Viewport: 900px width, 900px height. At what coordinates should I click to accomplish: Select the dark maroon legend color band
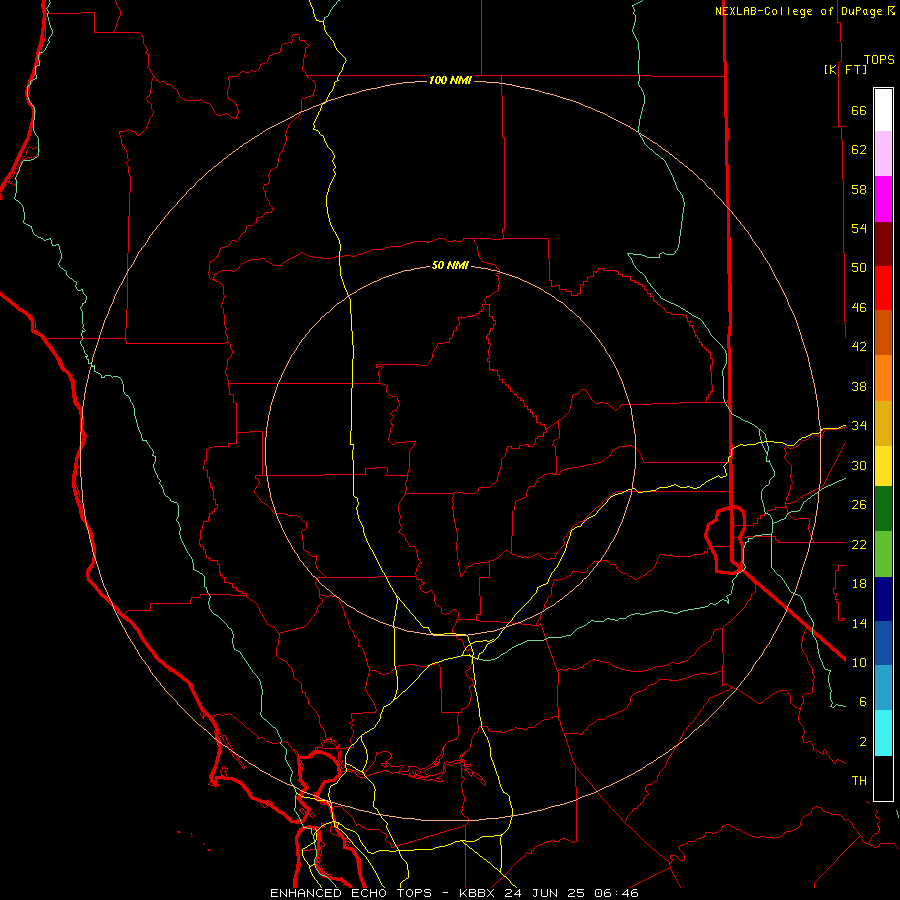point(883,244)
